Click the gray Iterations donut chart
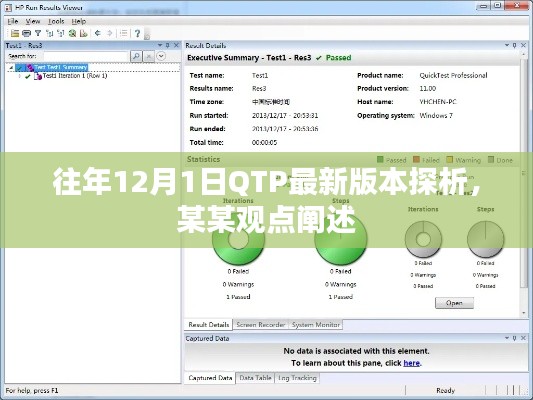533x400 pixels. [423, 239]
